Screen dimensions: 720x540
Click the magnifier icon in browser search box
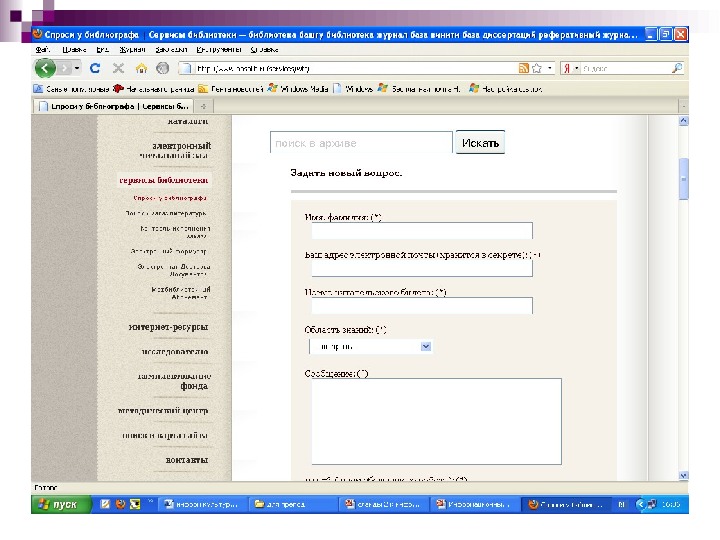pyautogui.click(x=677, y=68)
